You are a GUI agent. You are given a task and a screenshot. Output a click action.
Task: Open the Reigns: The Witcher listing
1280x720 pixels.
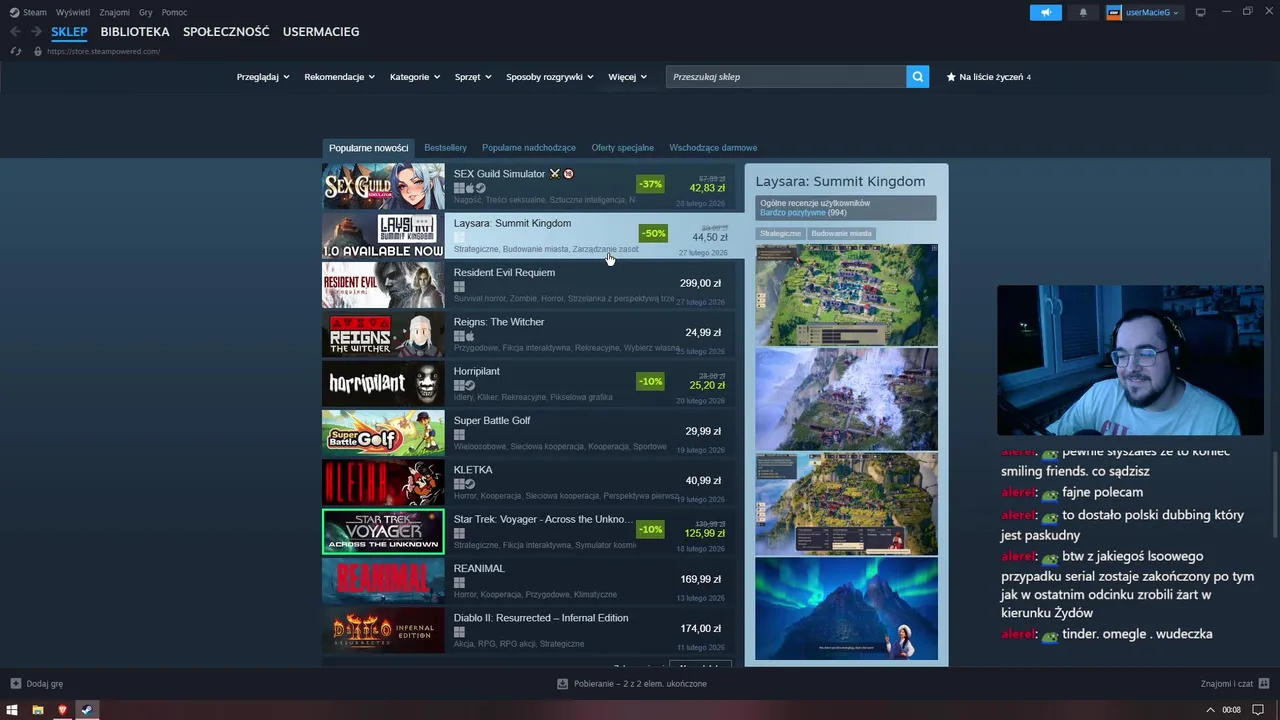(x=528, y=334)
